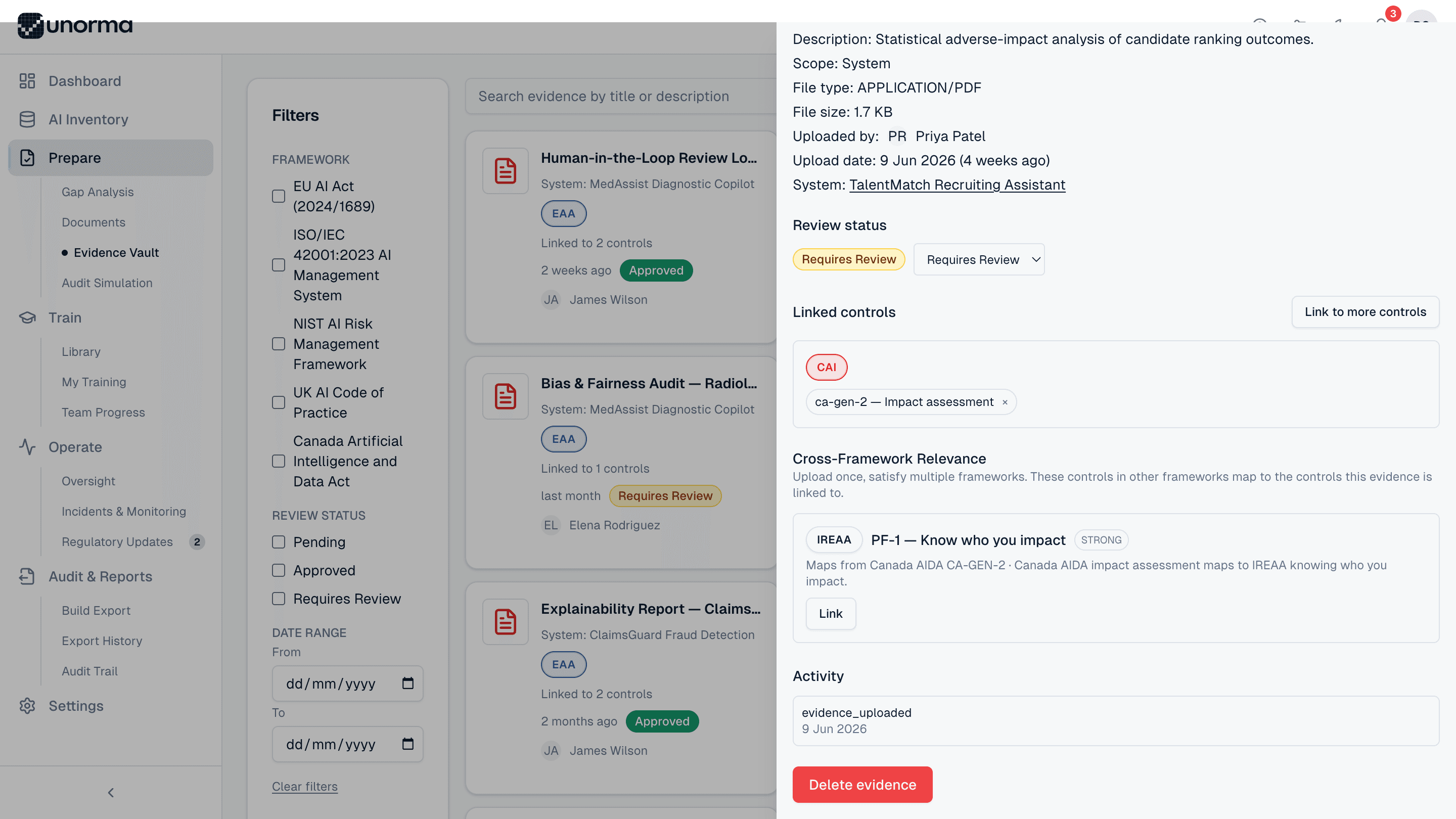Image resolution: width=1456 pixels, height=819 pixels.
Task: Open Audit Simulation in the sidebar
Action: click(x=107, y=283)
